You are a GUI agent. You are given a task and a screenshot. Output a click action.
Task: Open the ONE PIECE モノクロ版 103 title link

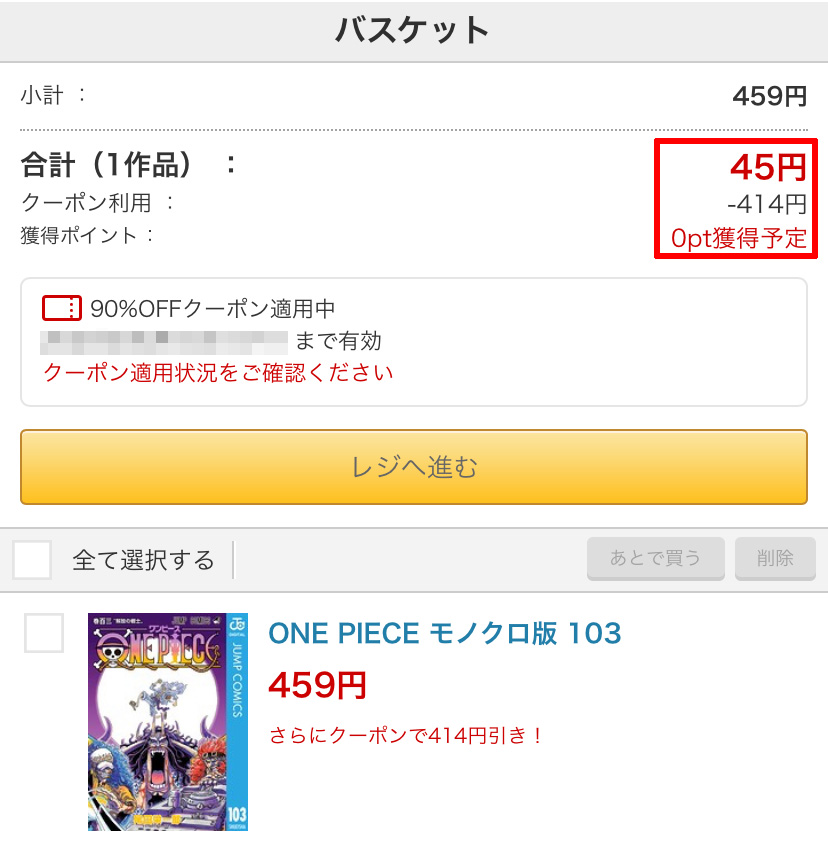pos(445,633)
